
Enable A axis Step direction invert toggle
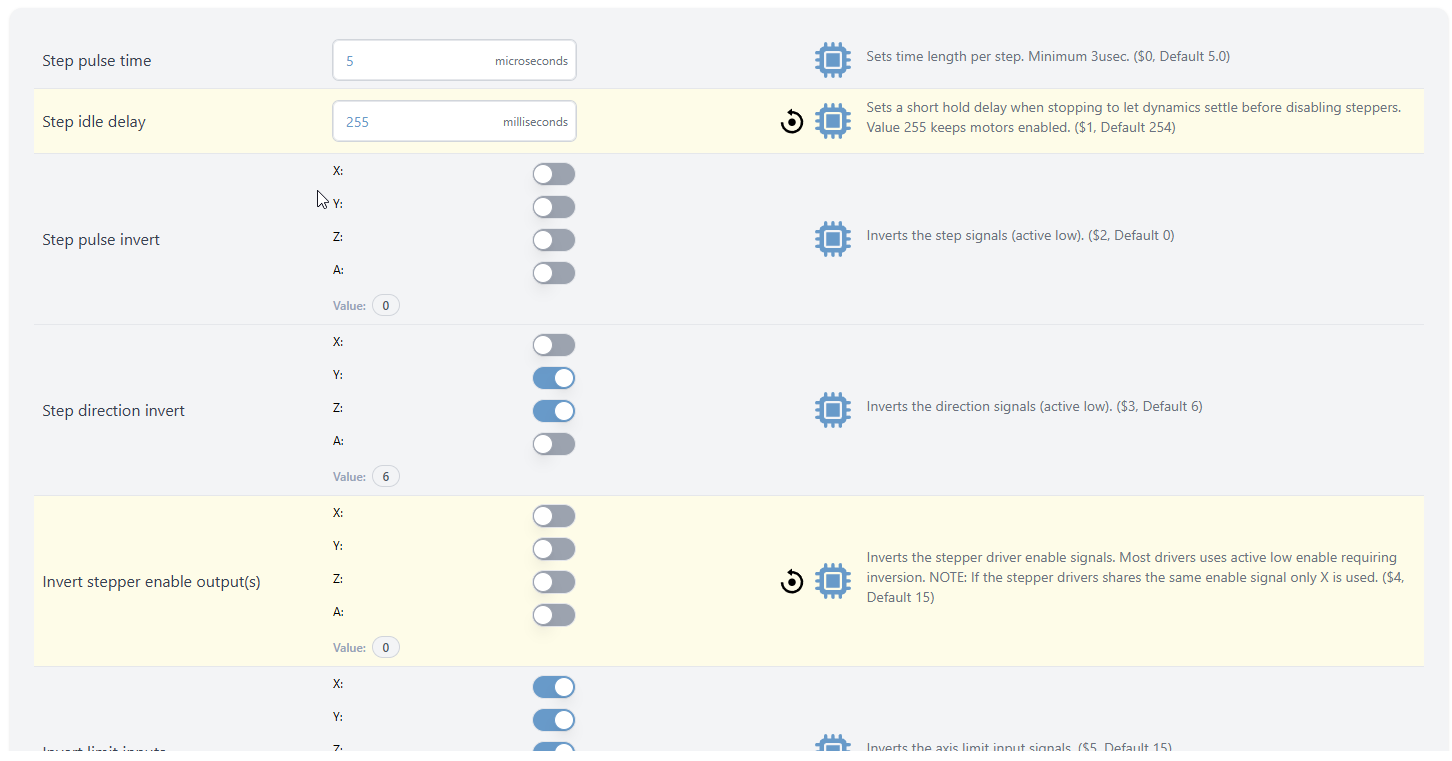554,444
